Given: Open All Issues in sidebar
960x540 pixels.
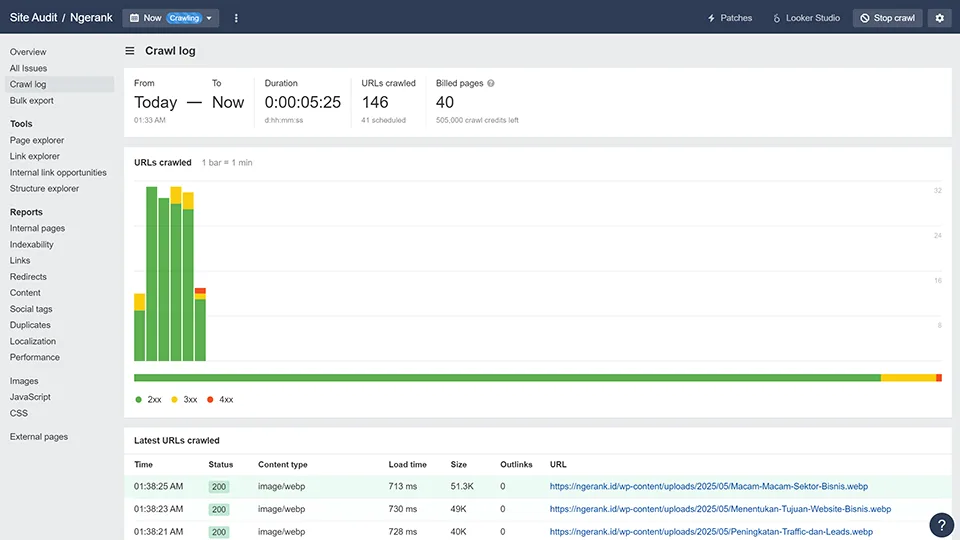Looking at the screenshot, I should 28,68.
